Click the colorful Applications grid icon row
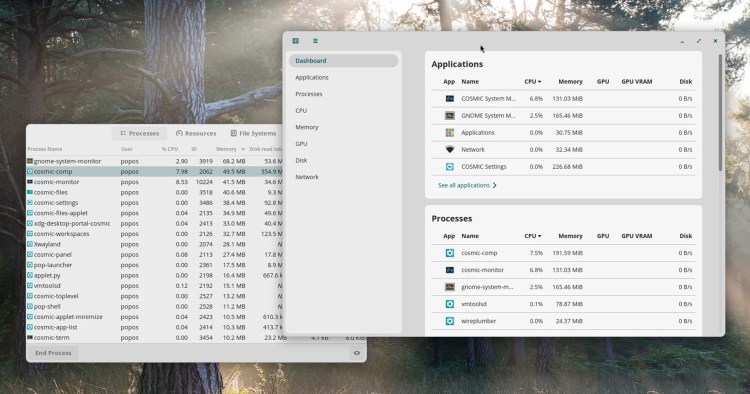Image resolution: width=750 pixels, height=394 pixels. click(450, 132)
